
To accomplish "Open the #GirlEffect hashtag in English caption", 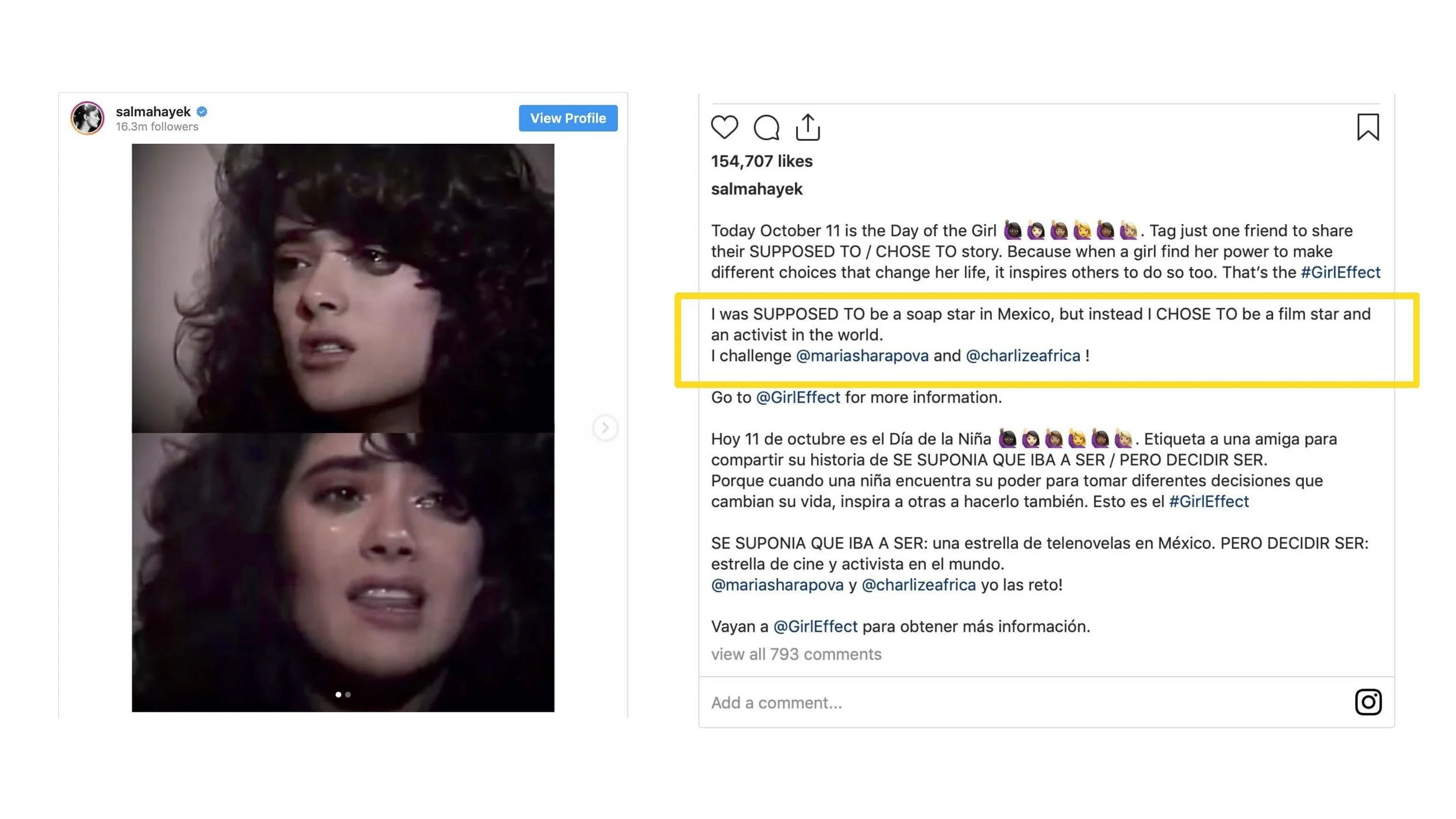I will coord(1340,272).
